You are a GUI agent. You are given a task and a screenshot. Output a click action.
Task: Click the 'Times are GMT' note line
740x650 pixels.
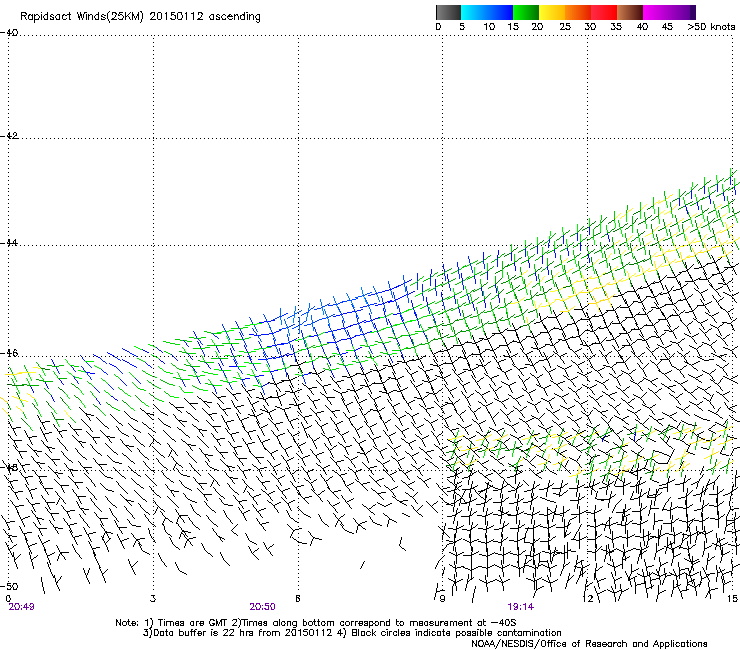tap(315, 623)
